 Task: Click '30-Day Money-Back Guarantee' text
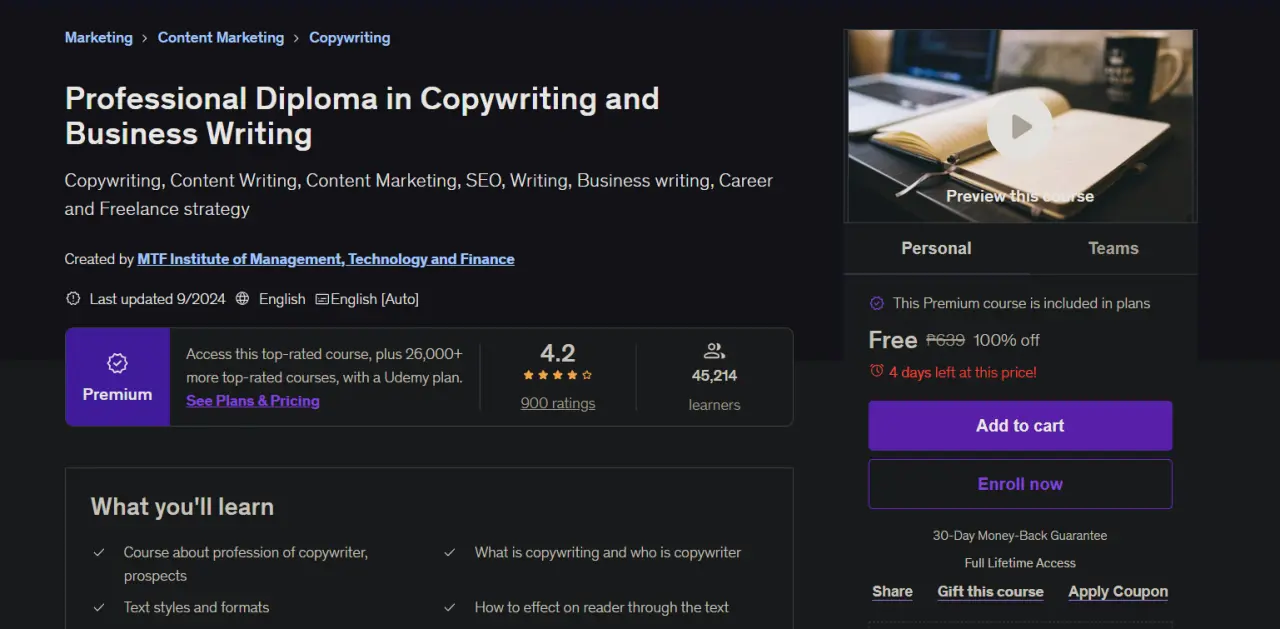tap(1020, 536)
